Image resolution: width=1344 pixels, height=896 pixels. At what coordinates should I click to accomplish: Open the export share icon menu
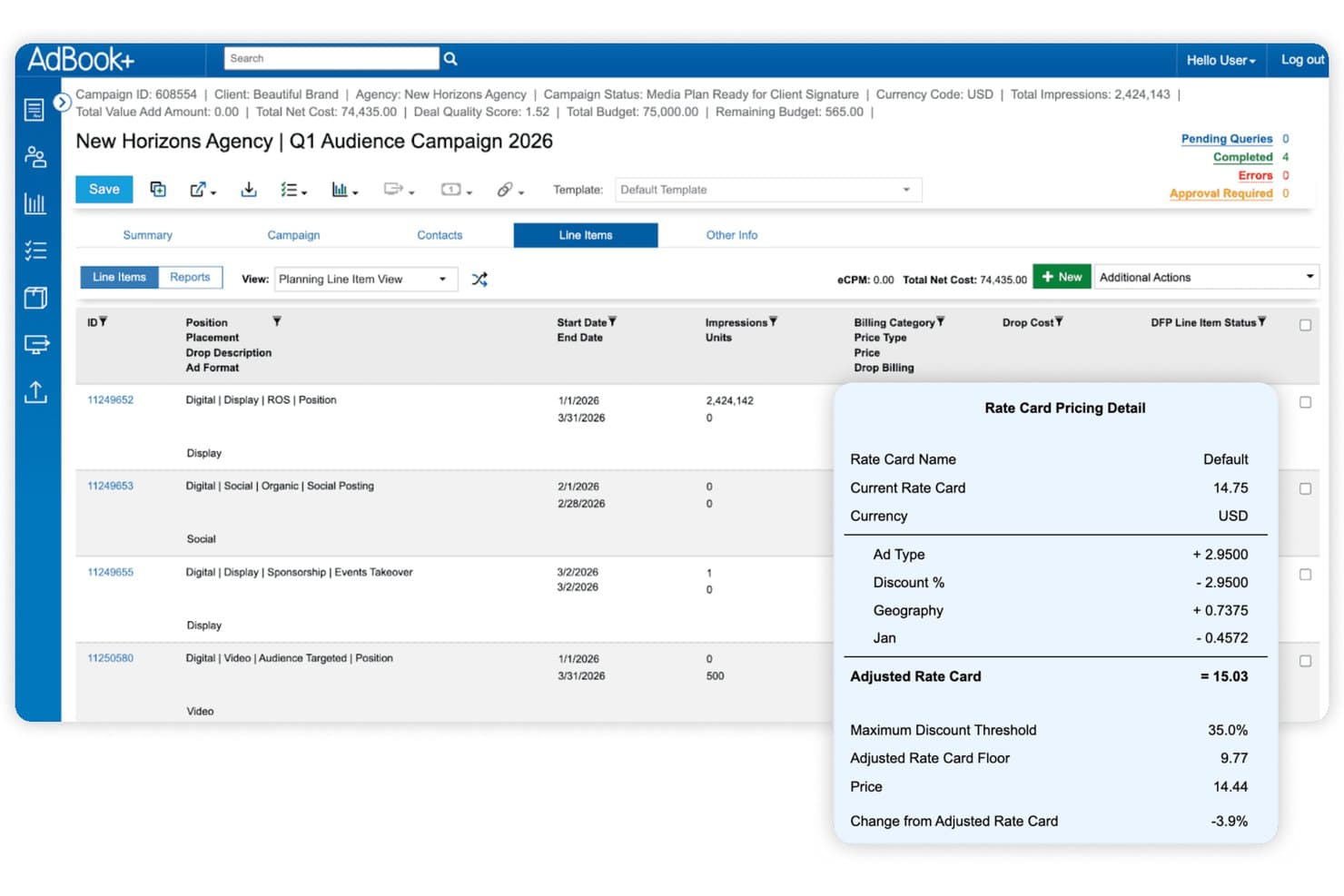point(203,190)
